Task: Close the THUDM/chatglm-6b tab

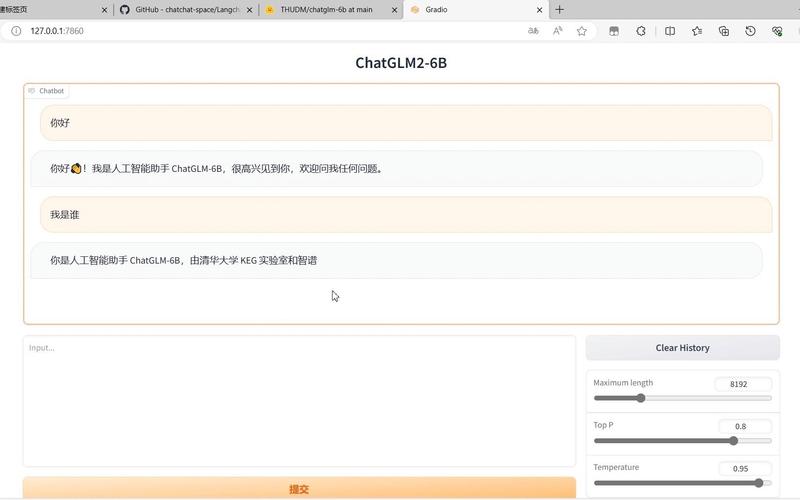Action: point(394,10)
